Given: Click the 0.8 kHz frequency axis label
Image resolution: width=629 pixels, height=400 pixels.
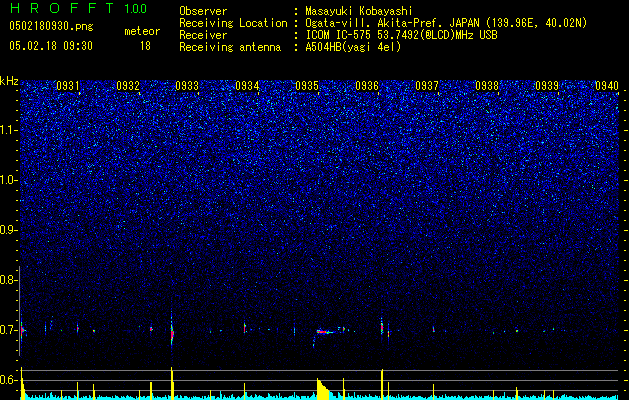Looking at the screenshot, I should coord(8,280).
